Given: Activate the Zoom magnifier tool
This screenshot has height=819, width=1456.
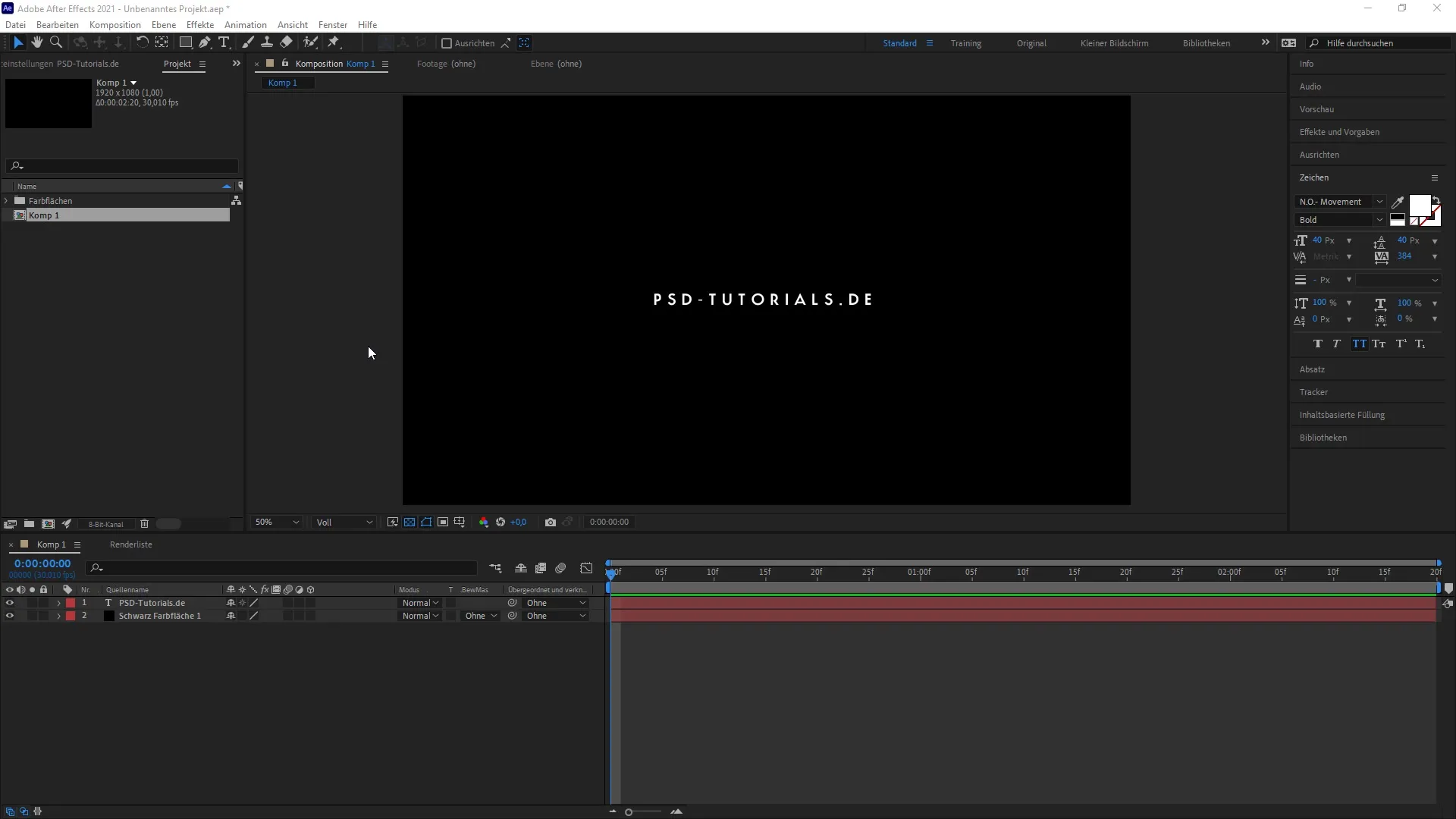Looking at the screenshot, I should click(x=55, y=42).
